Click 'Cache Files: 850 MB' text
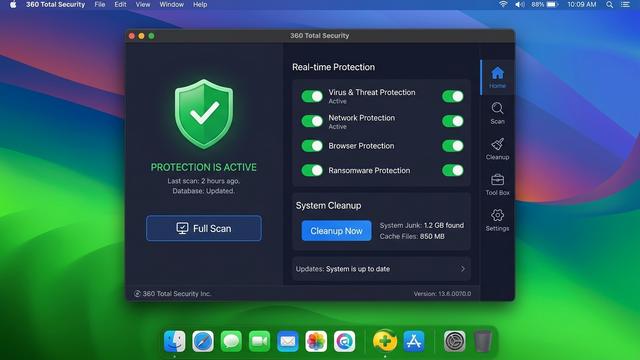Viewport: 640px width, 360px height. [412, 236]
